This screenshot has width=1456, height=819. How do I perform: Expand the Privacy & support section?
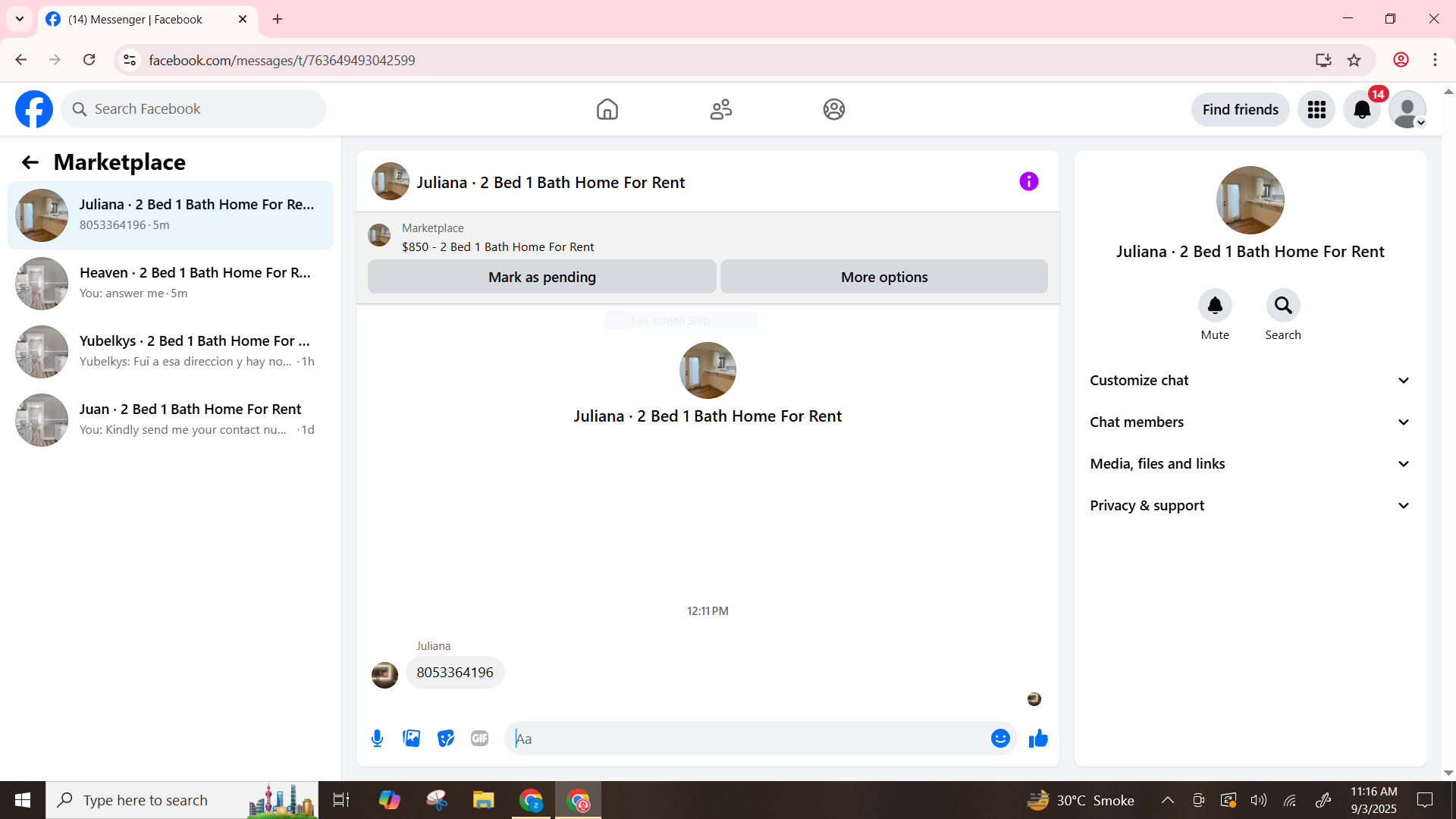tap(1250, 506)
